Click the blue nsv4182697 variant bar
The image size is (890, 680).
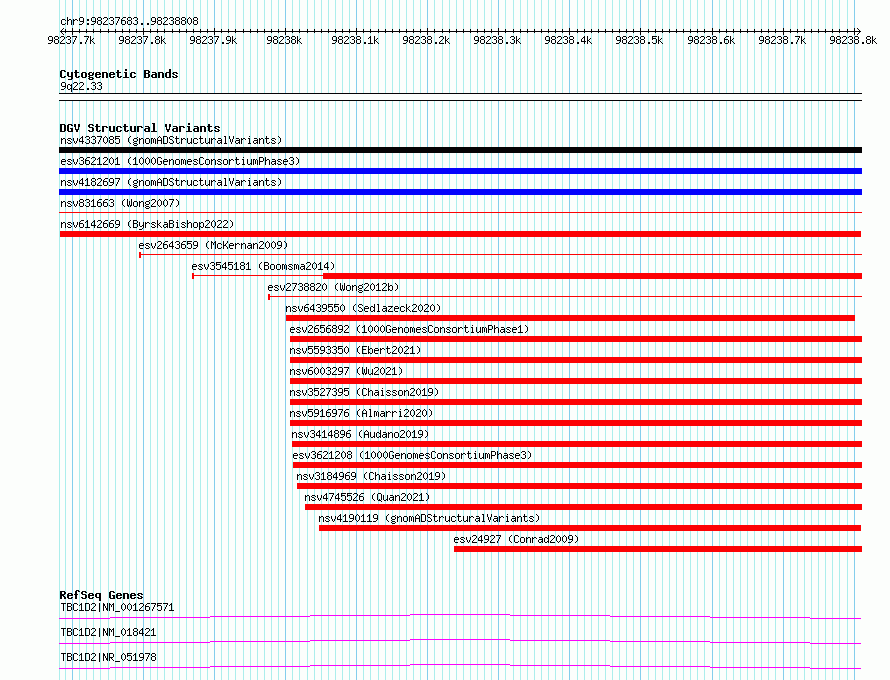460,192
